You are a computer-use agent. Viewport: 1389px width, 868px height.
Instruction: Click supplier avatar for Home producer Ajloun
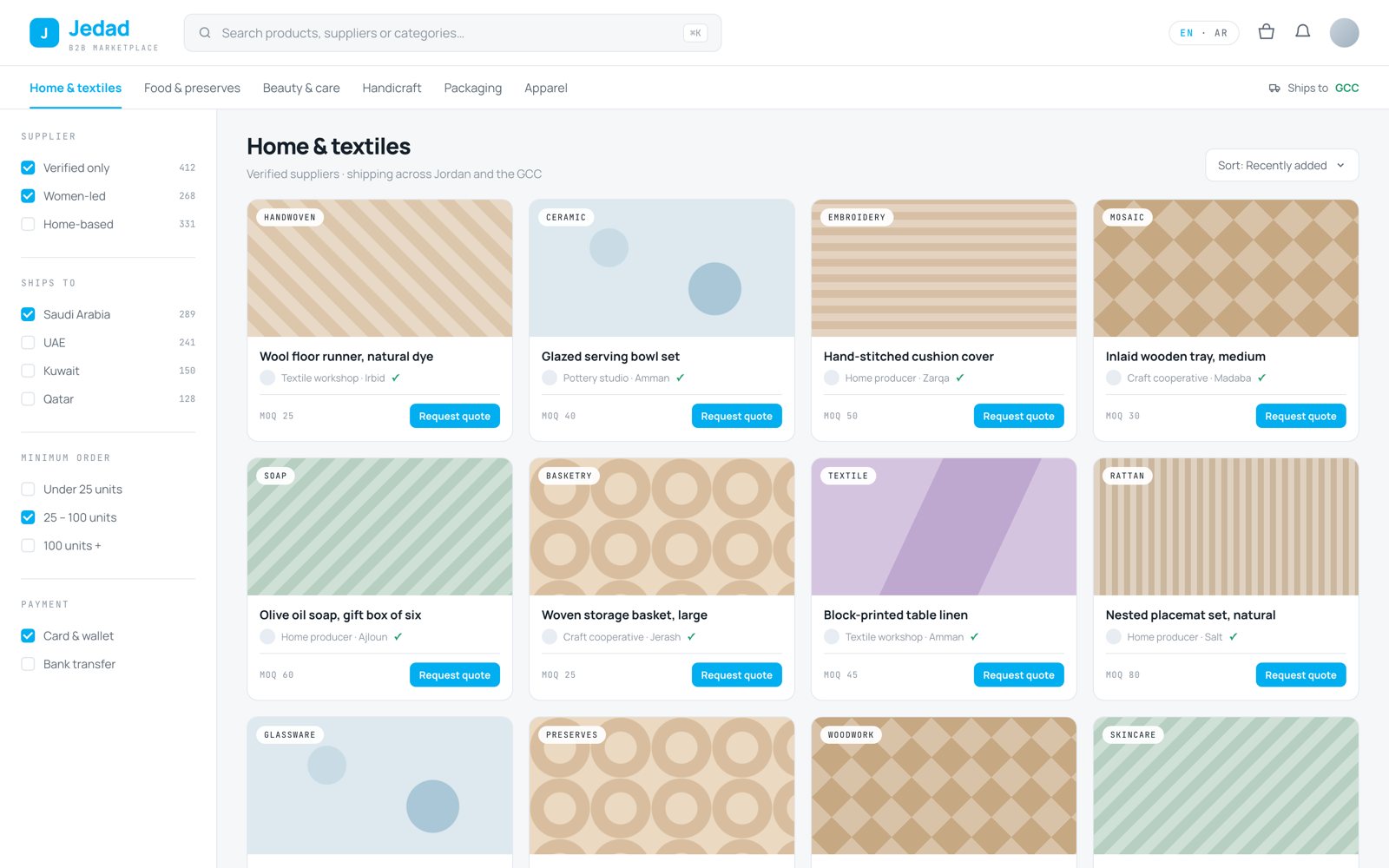click(267, 636)
